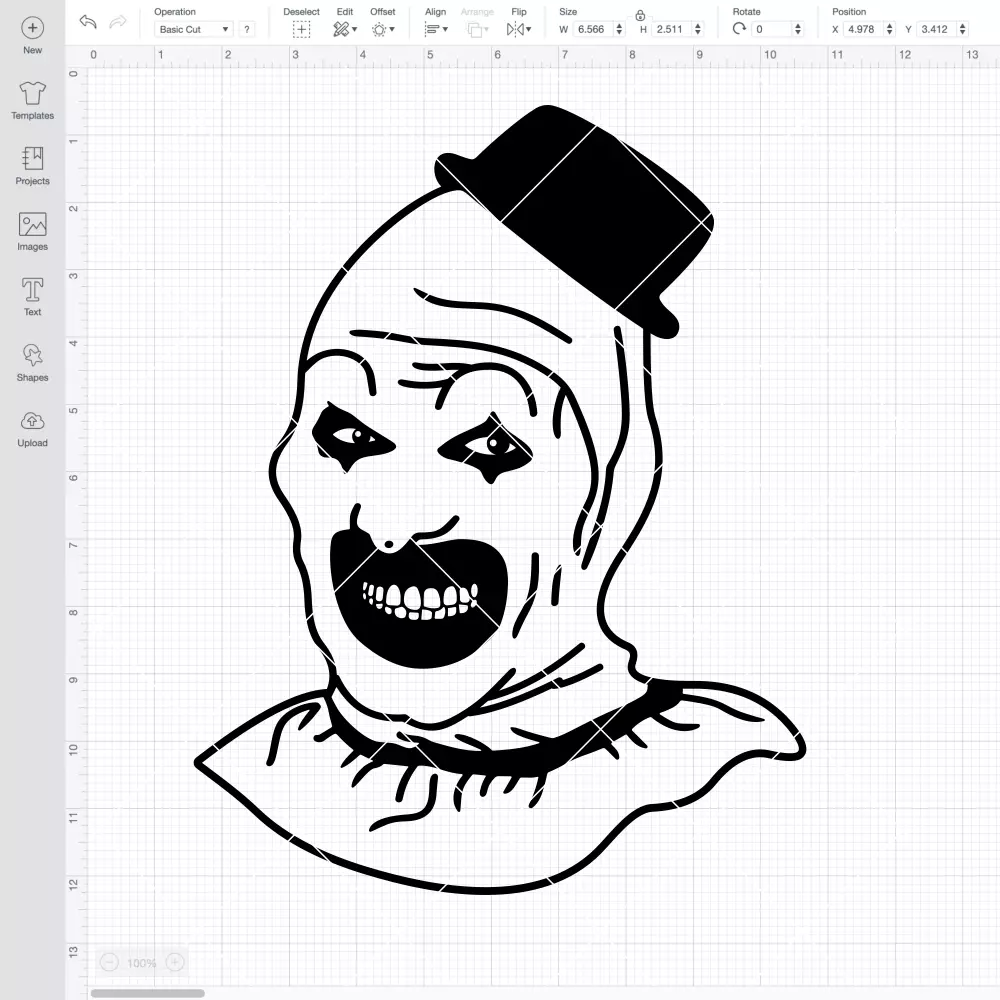Zoom in with the plus button

point(175,962)
